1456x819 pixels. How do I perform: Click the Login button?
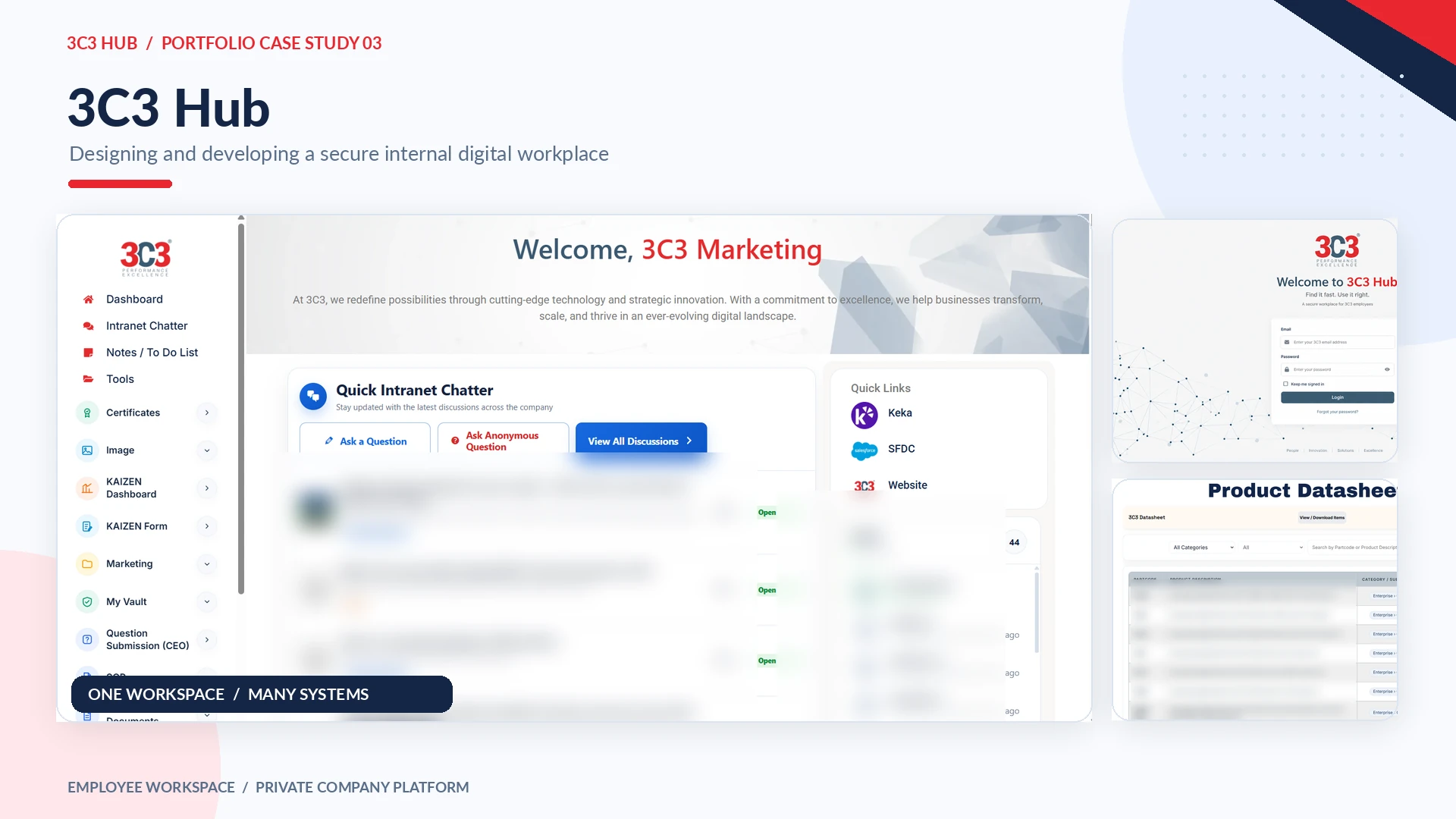[x=1337, y=397]
